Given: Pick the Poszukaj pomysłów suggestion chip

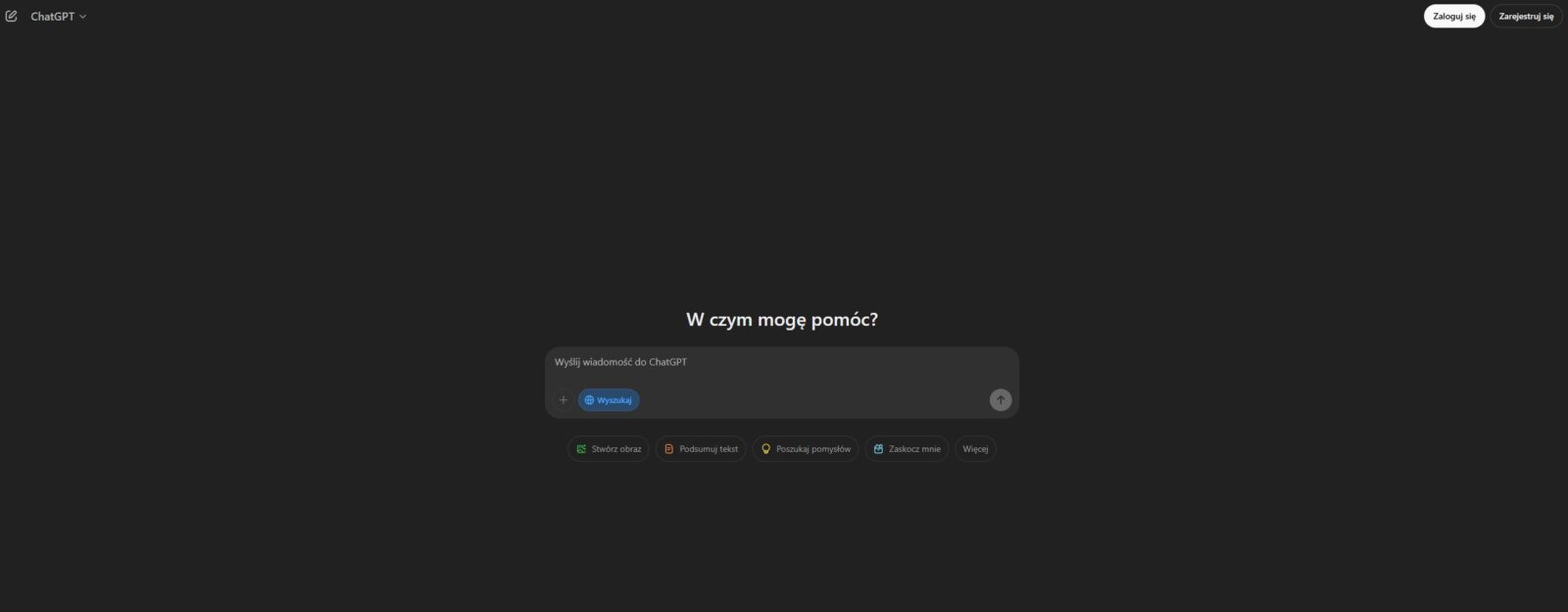Looking at the screenshot, I should (x=806, y=449).
